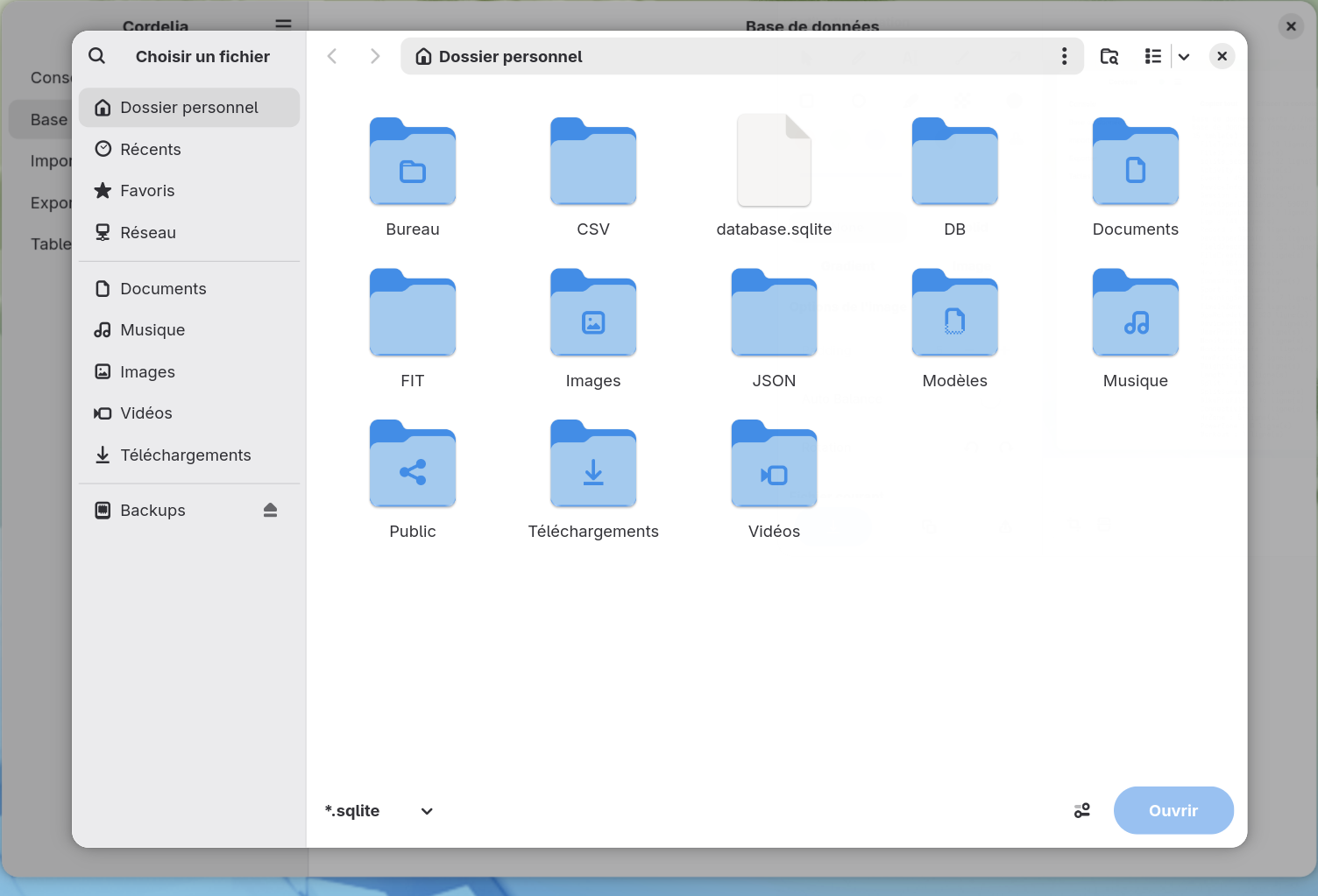Open Images in the sidebar
Image resolution: width=1318 pixels, height=896 pixels.
click(x=189, y=371)
